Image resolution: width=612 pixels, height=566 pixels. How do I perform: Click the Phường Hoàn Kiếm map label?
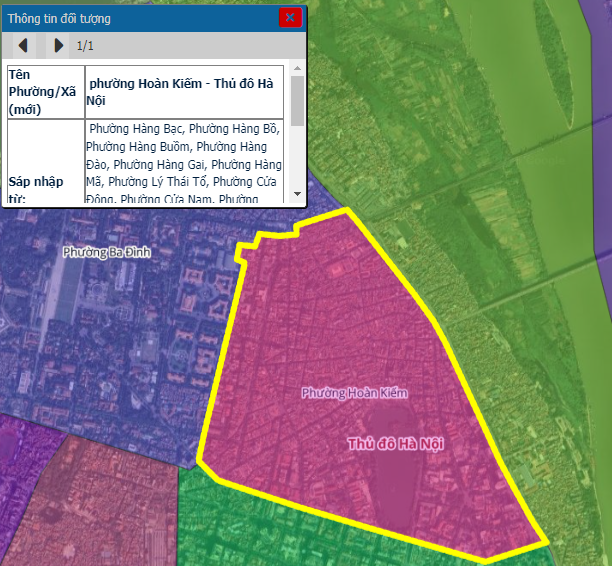coord(354,393)
